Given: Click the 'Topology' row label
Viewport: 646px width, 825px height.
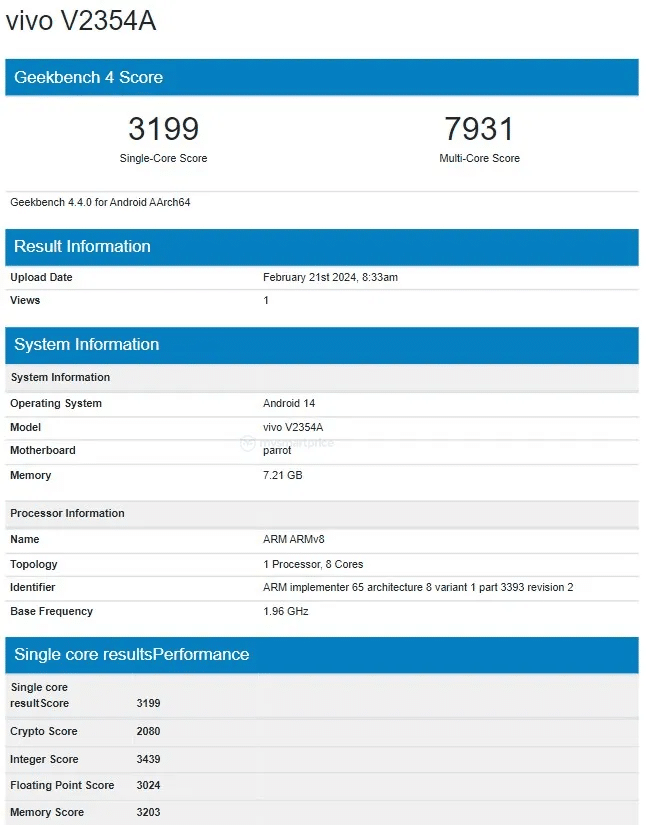Looking at the screenshot, I should pos(34,565).
